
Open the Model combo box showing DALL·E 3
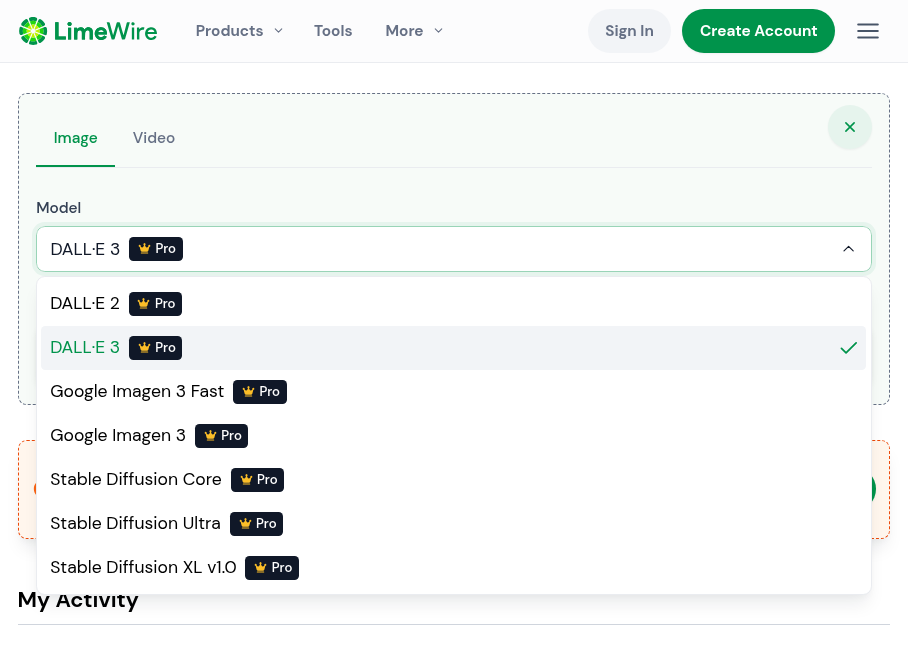click(453, 249)
